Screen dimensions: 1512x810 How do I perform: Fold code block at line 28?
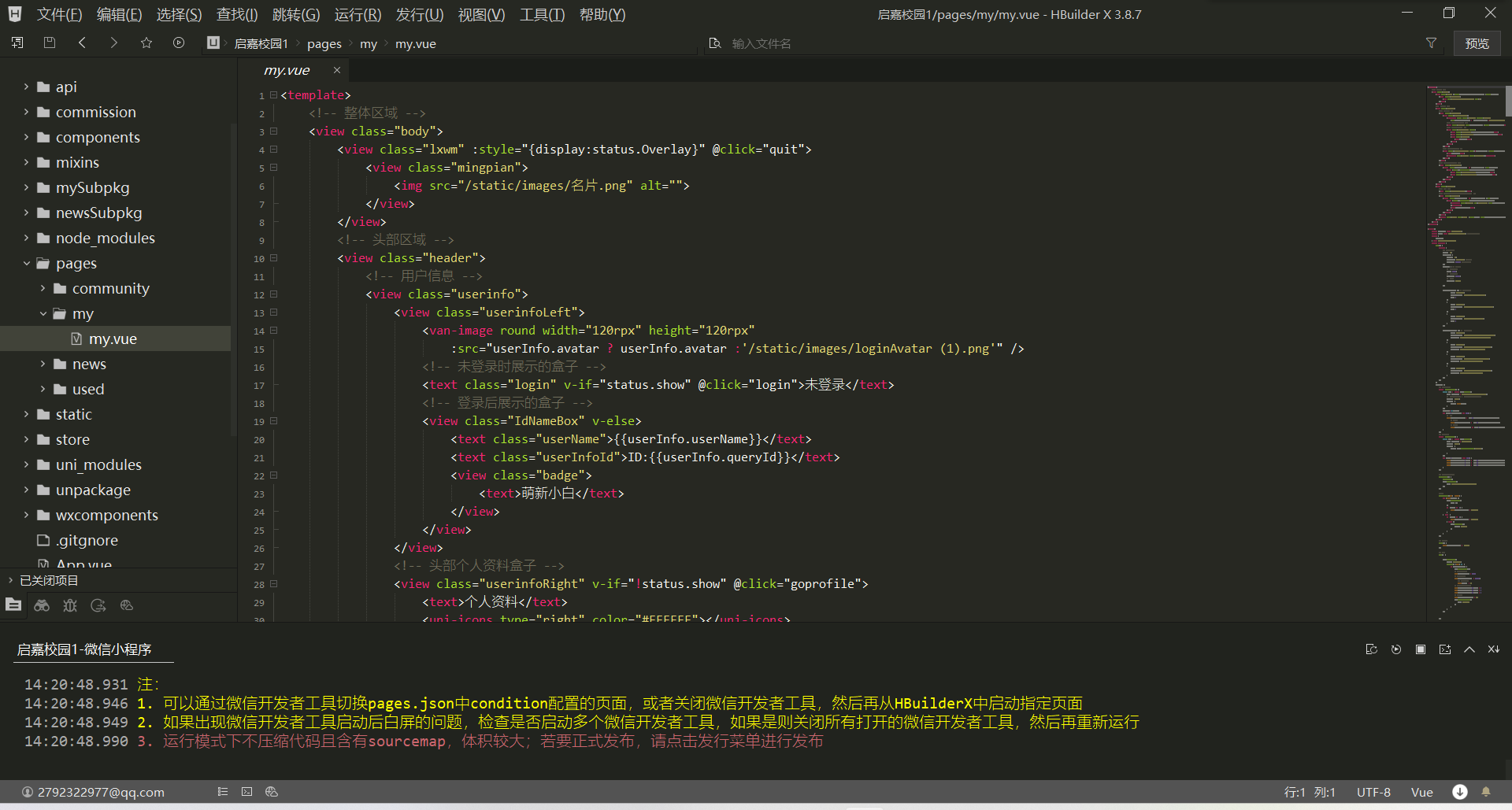(274, 583)
